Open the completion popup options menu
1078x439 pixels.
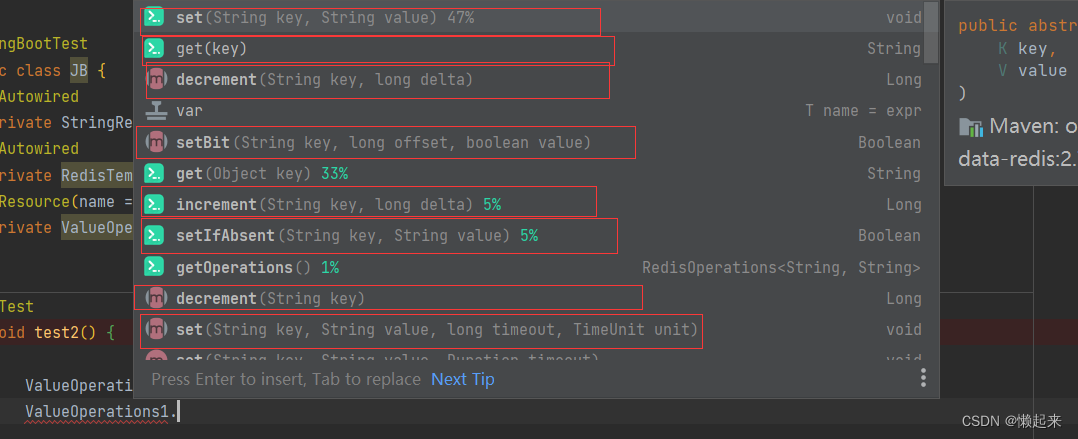pyautogui.click(x=923, y=378)
